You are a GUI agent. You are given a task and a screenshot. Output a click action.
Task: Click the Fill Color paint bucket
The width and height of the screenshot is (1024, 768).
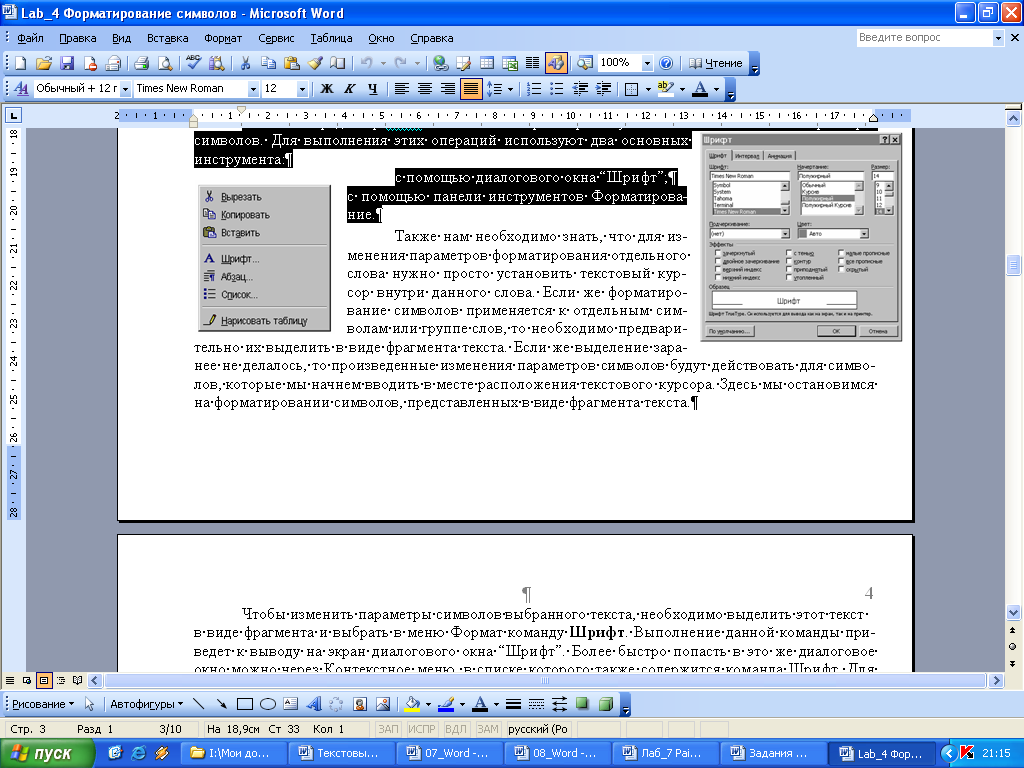pos(412,704)
